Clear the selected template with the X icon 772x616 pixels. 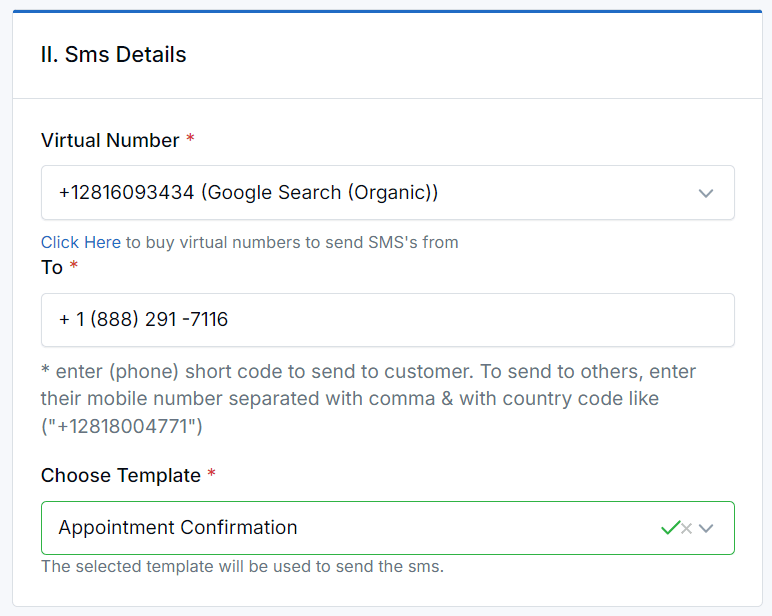click(x=686, y=528)
